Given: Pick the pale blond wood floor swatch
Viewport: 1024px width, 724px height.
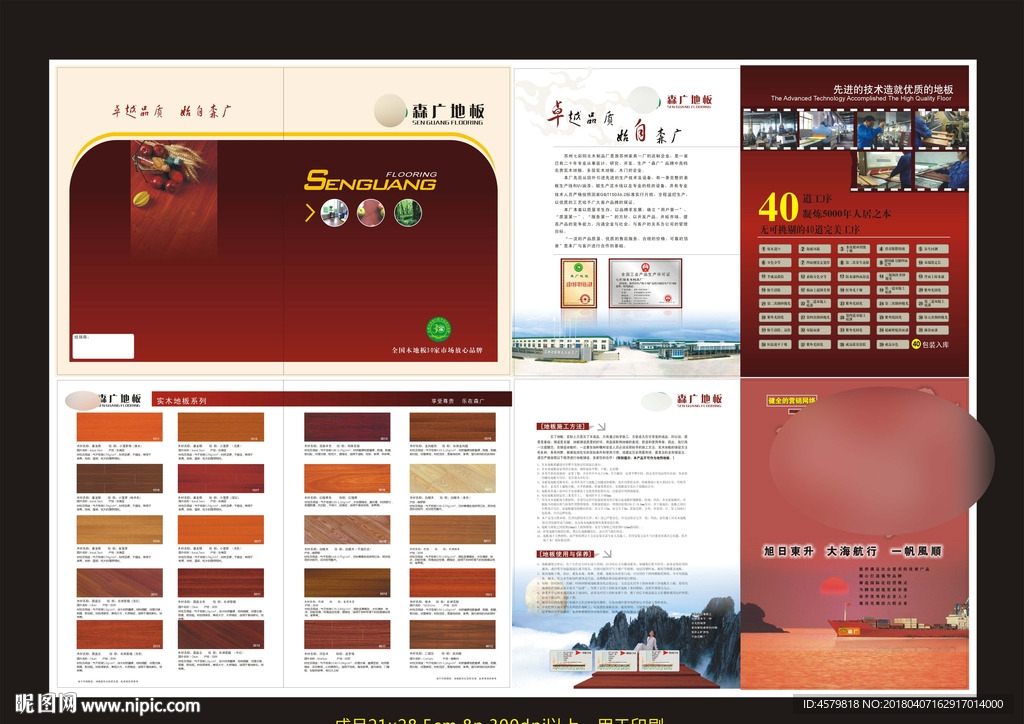Looking at the screenshot, I should tap(453, 479).
